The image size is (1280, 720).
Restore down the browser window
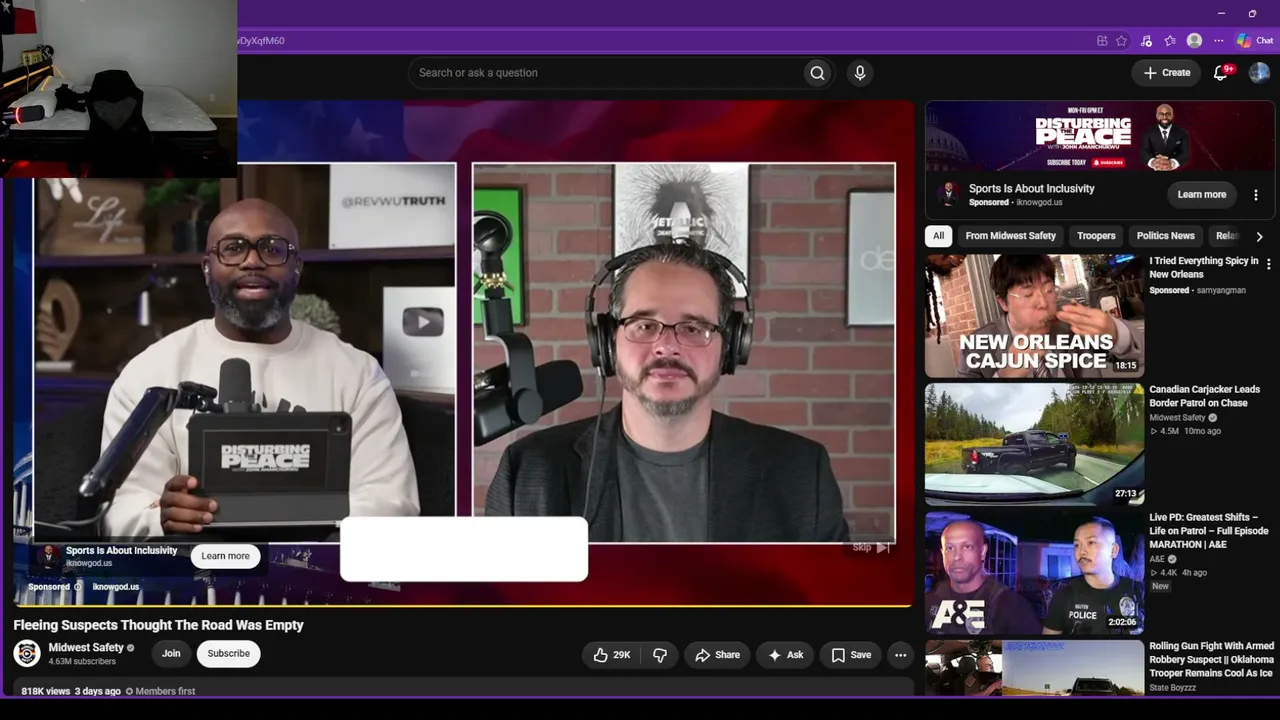[x=1252, y=13]
